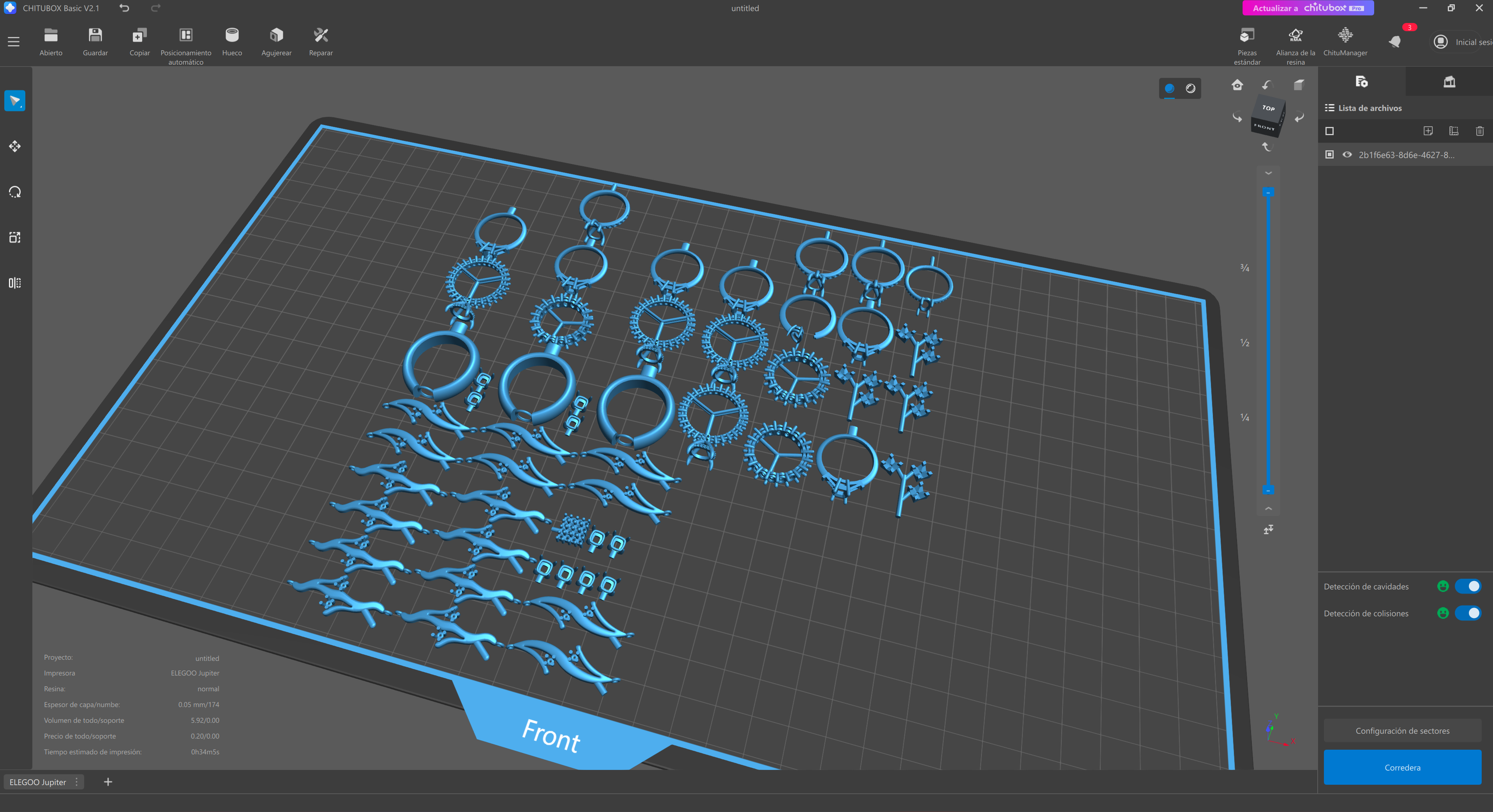Click the ½ mark on layer slider
The height and width of the screenshot is (812, 1493).
(x=1244, y=343)
